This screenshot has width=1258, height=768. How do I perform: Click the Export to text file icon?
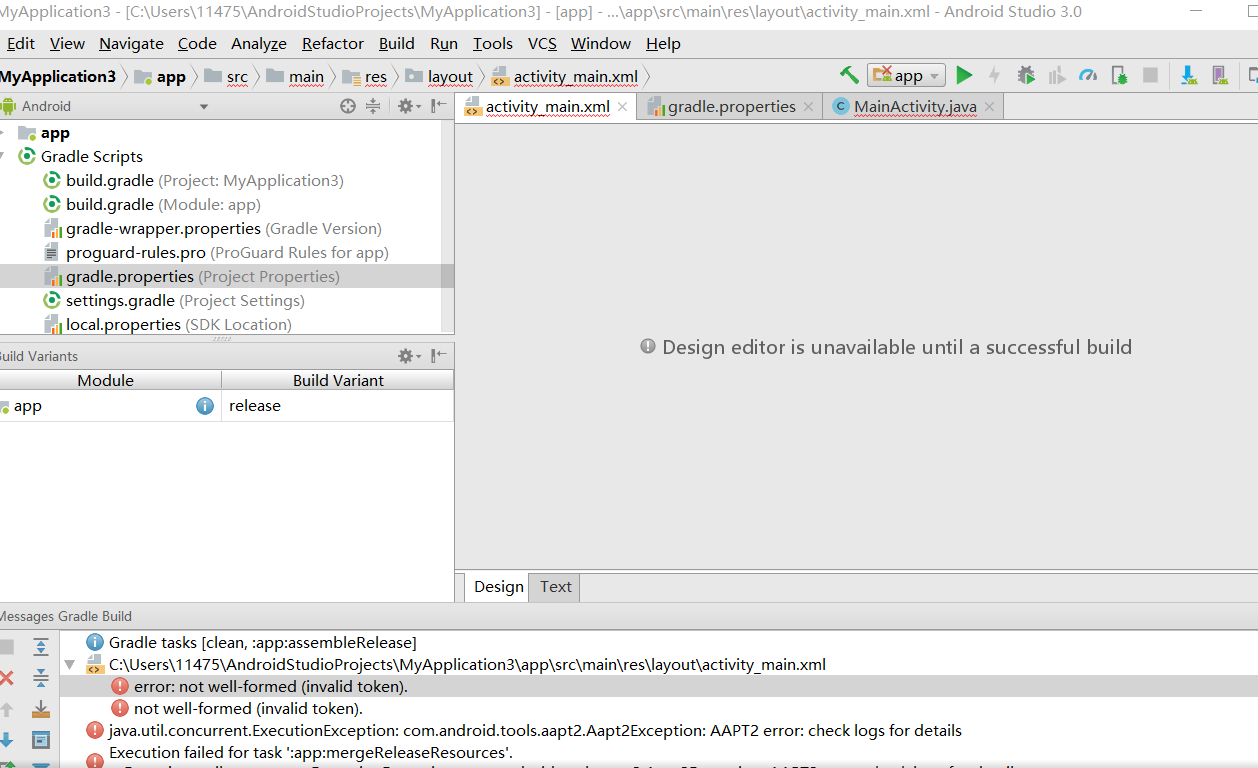(x=41, y=709)
